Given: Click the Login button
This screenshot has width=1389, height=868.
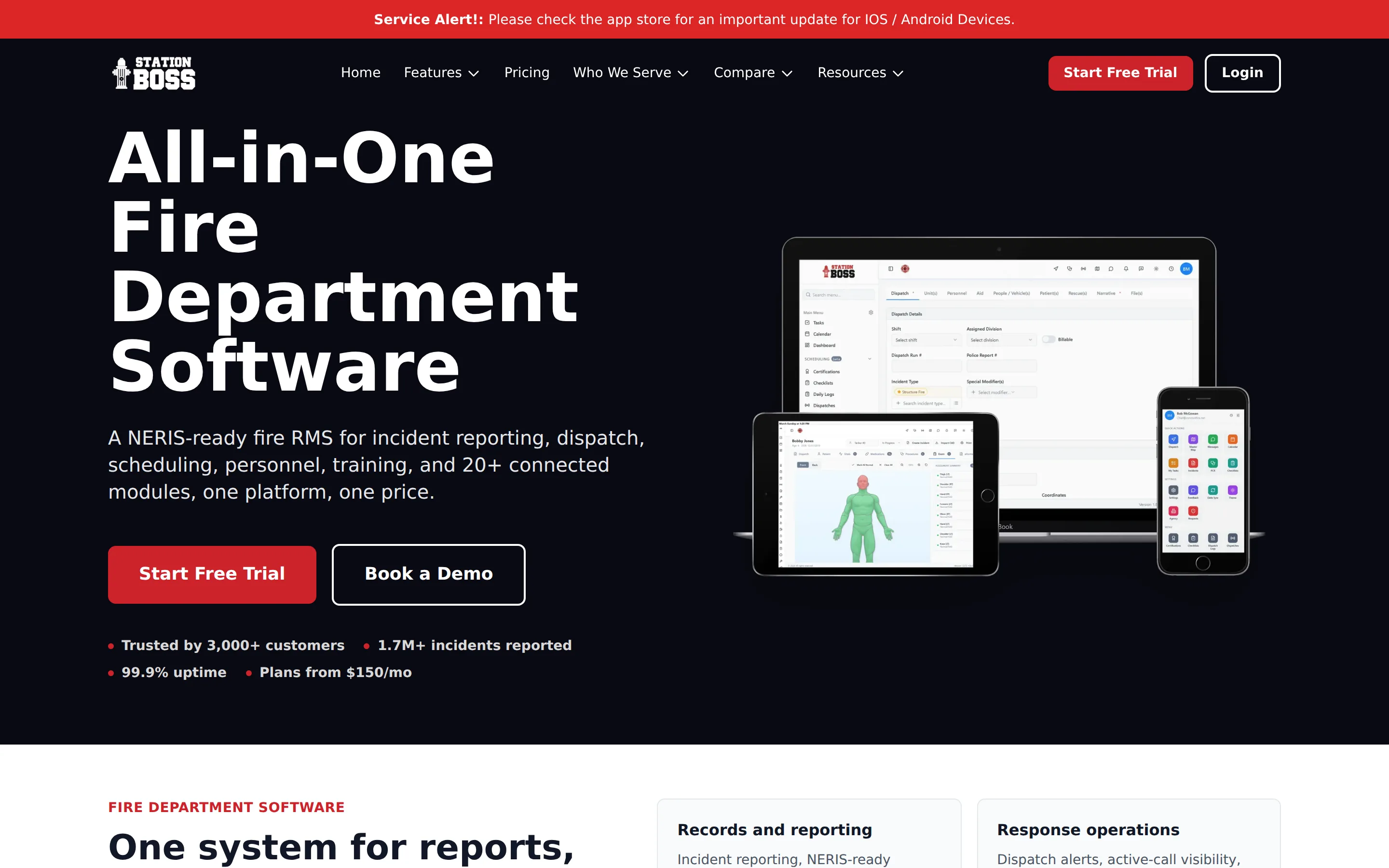Looking at the screenshot, I should tap(1242, 73).
